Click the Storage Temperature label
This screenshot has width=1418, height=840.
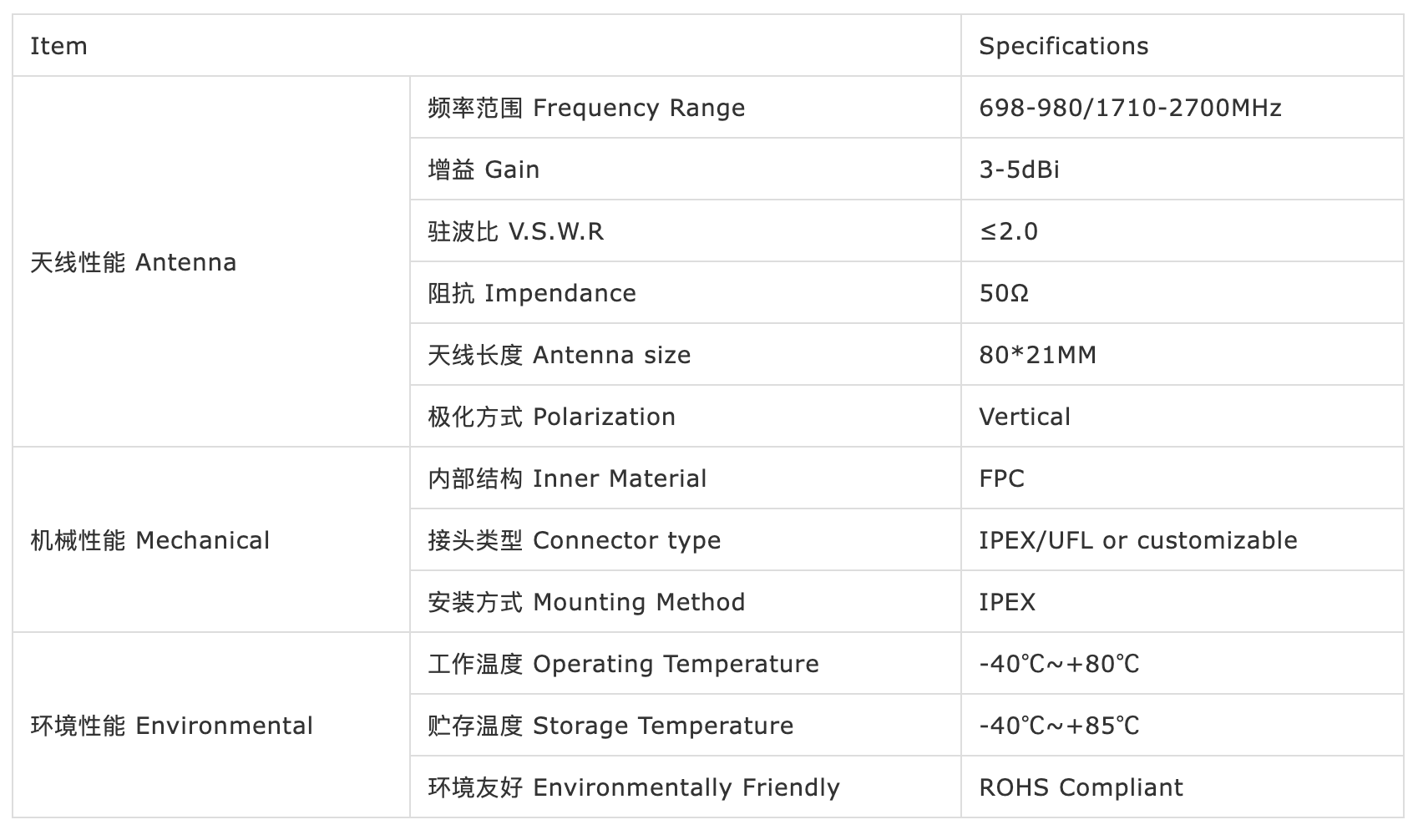[610, 726]
